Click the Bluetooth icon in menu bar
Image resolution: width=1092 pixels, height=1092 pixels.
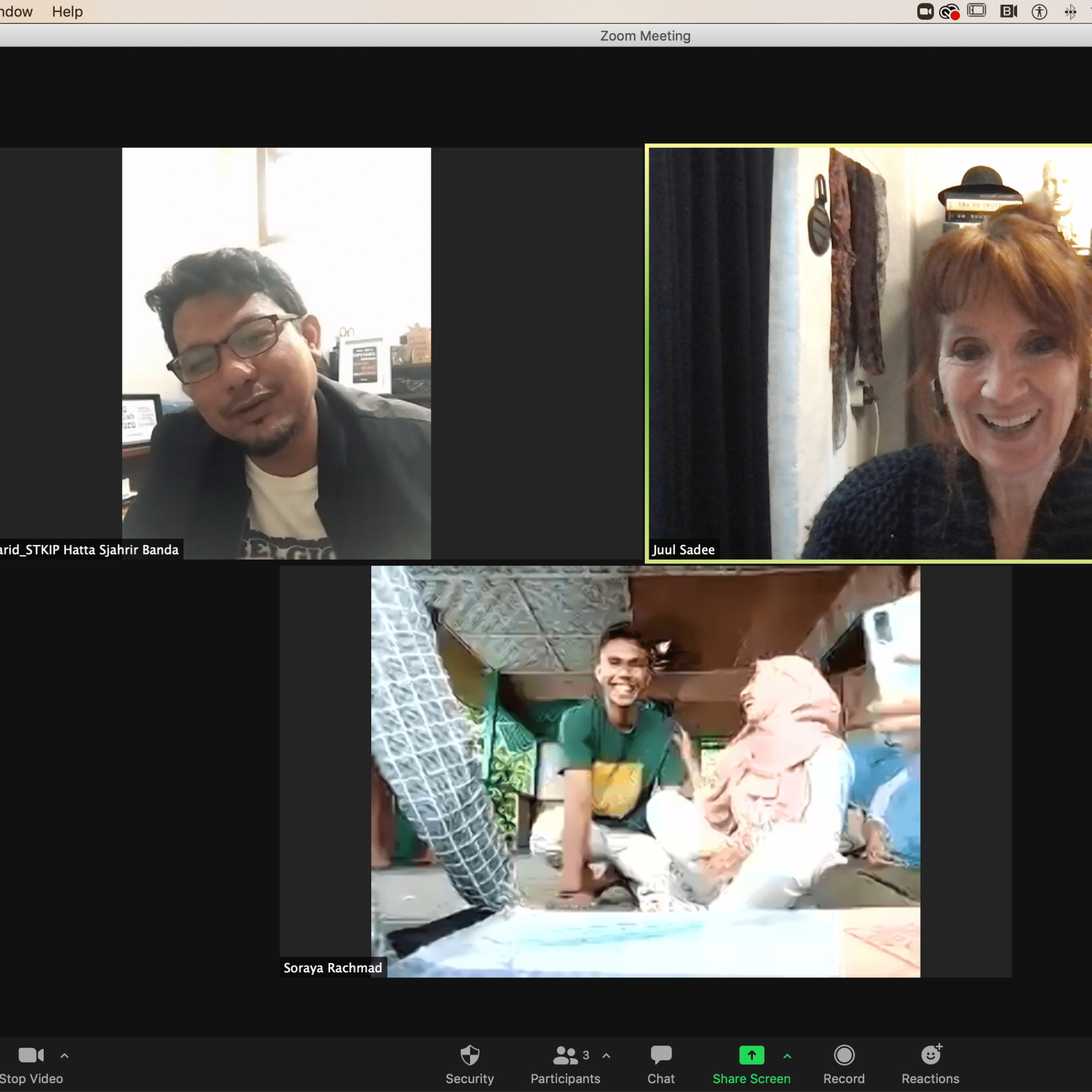click(x=1071, y=11)
